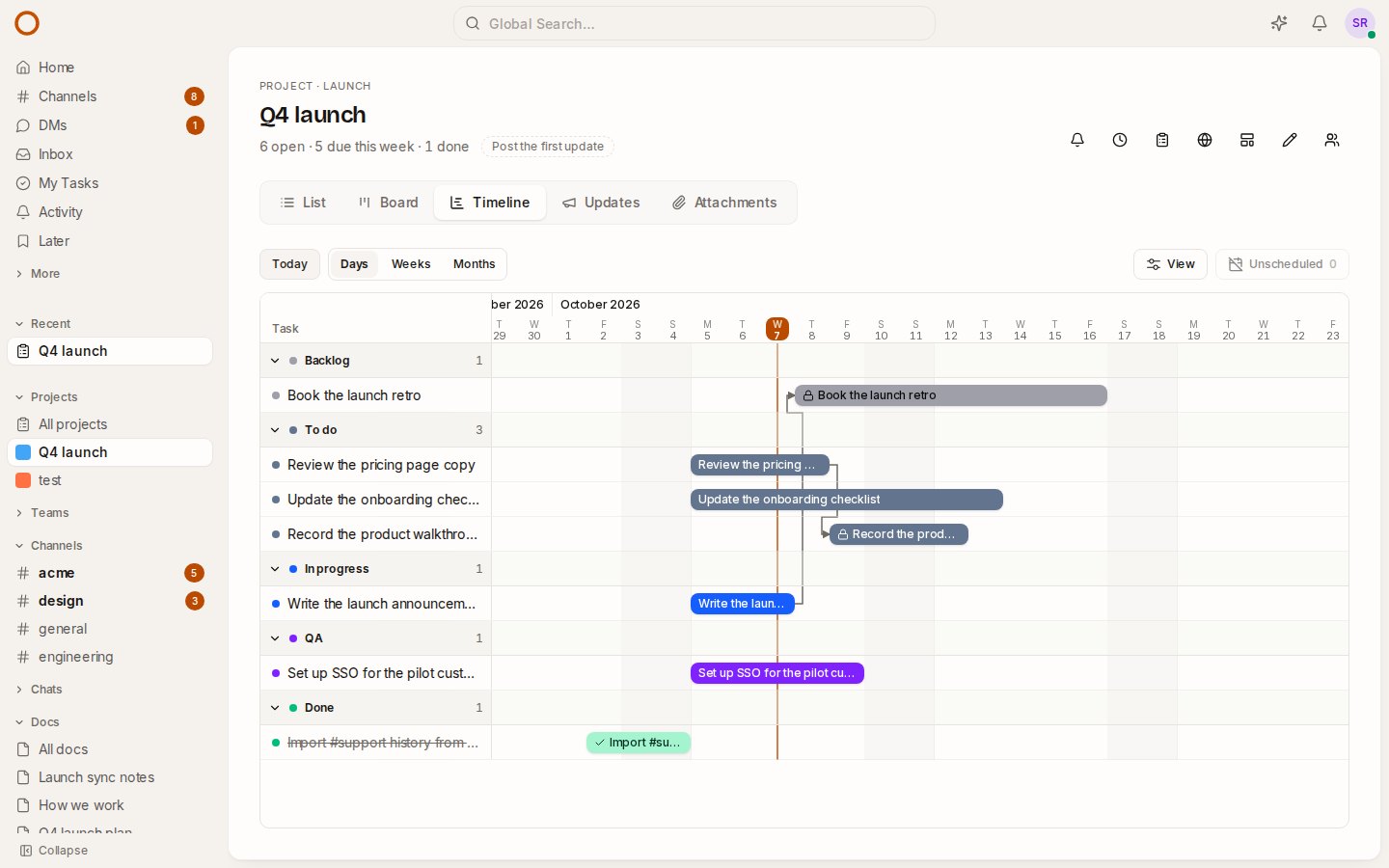
Task: Switch to the List tab
Action: coord(303,203)
